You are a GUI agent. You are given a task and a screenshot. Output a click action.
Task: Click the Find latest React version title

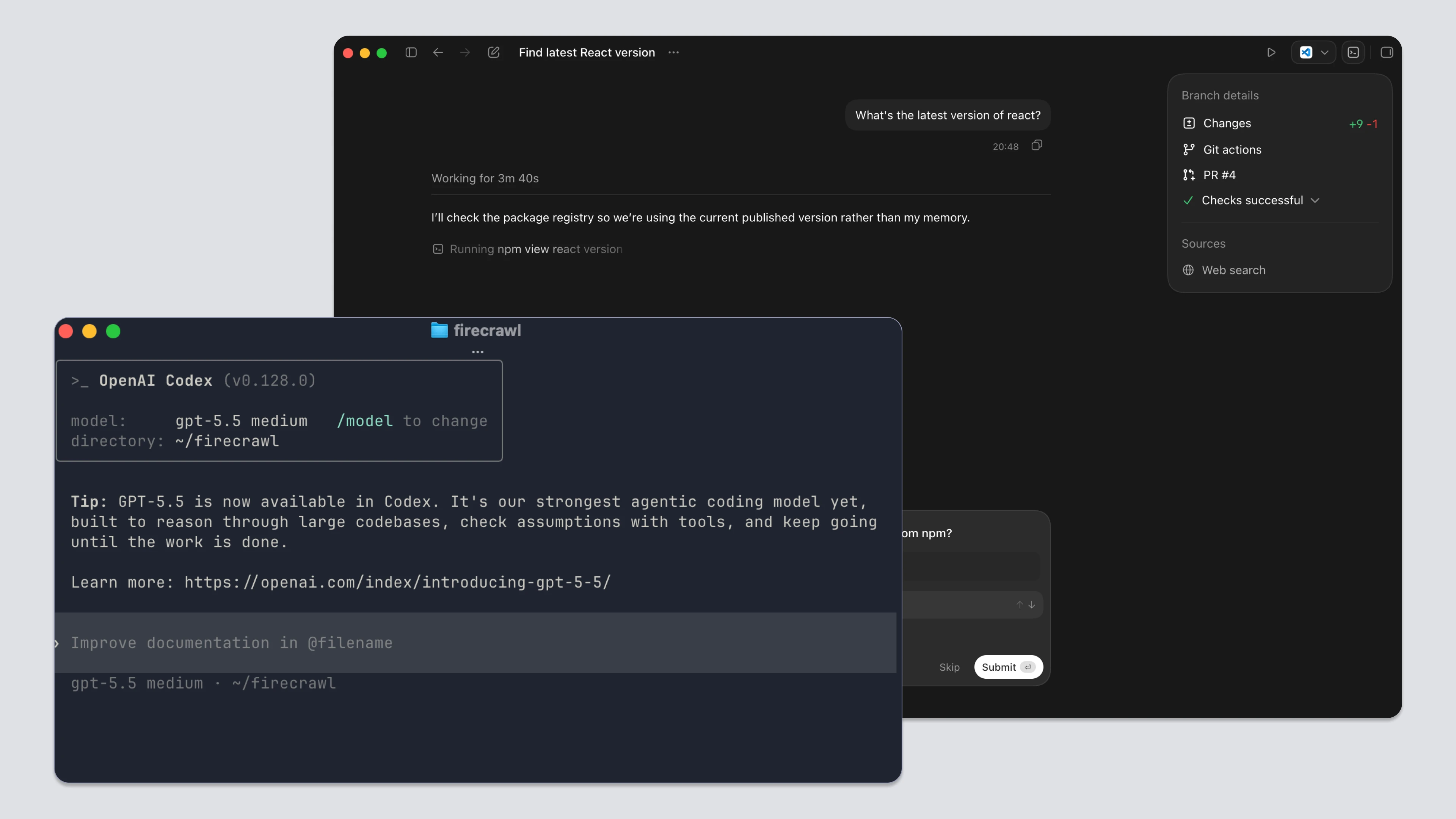pos(587,53)
